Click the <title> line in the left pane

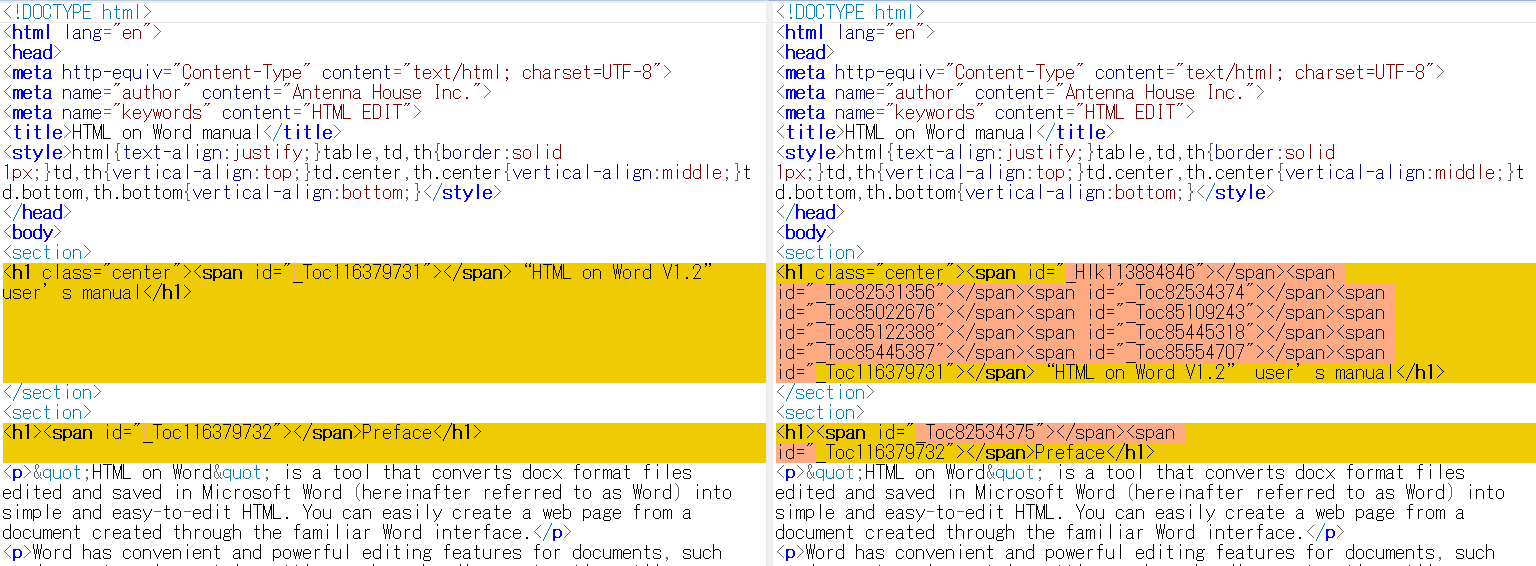(x=172, y=132)
